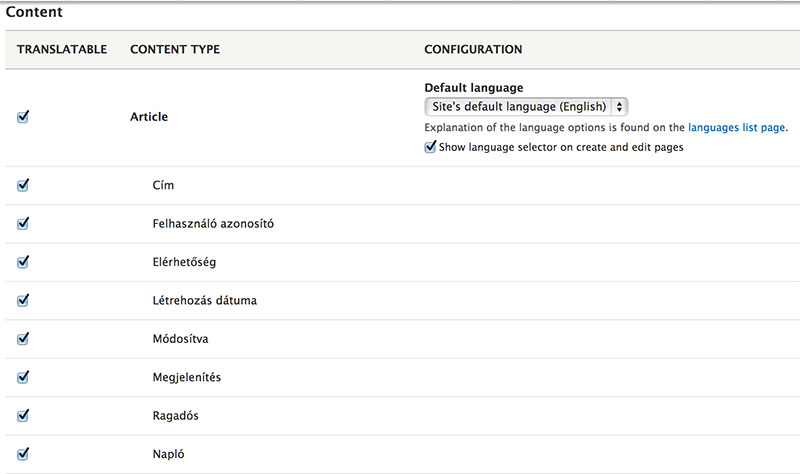Click the Content section heading
The height and width of the screenshot is (474, 800).
tap(34, 13)
